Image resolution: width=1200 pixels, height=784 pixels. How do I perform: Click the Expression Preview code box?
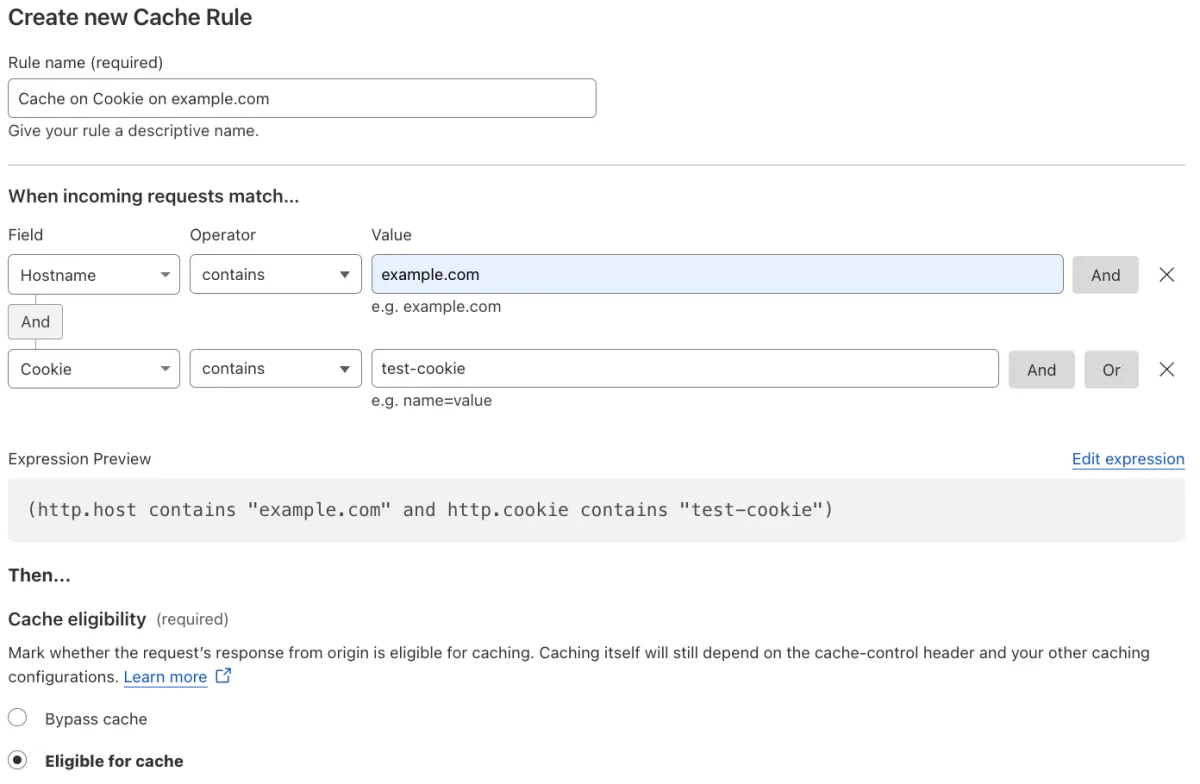600,510
